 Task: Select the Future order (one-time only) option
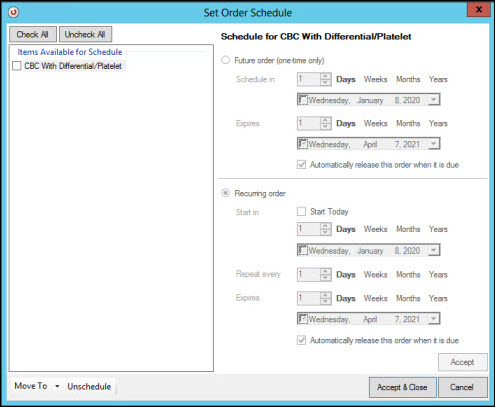pos(226,60)
